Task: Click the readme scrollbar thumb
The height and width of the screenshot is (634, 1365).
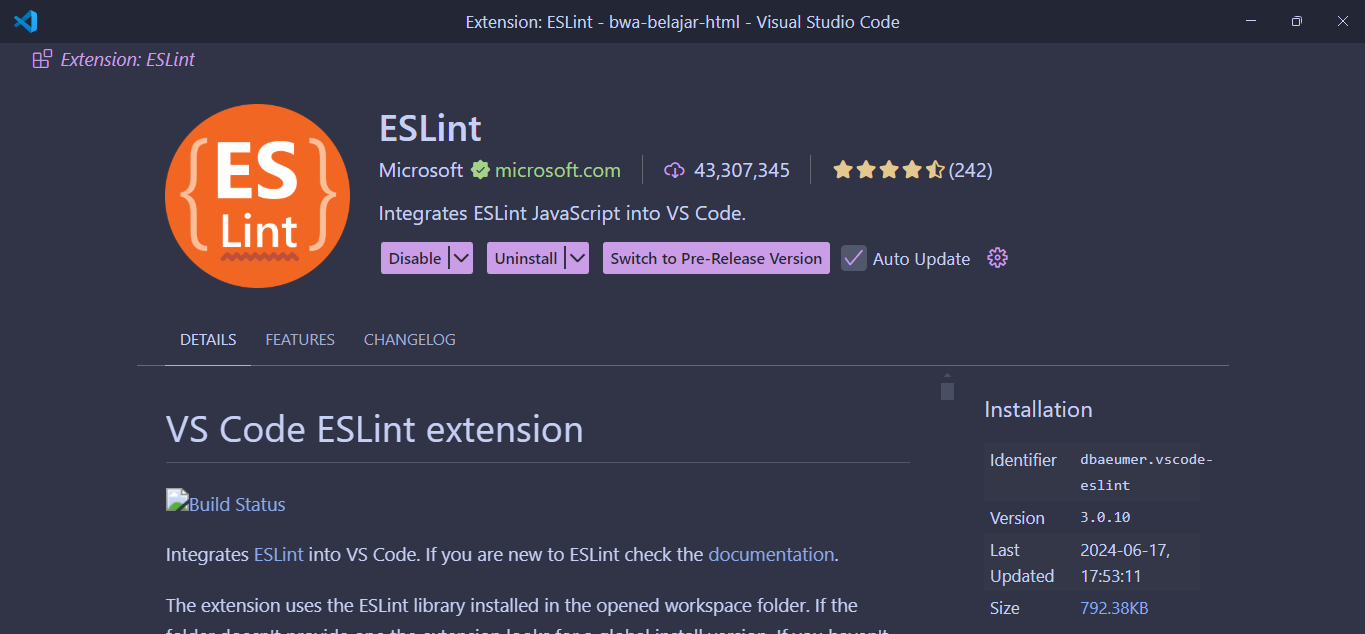Action: coord(947,390)
